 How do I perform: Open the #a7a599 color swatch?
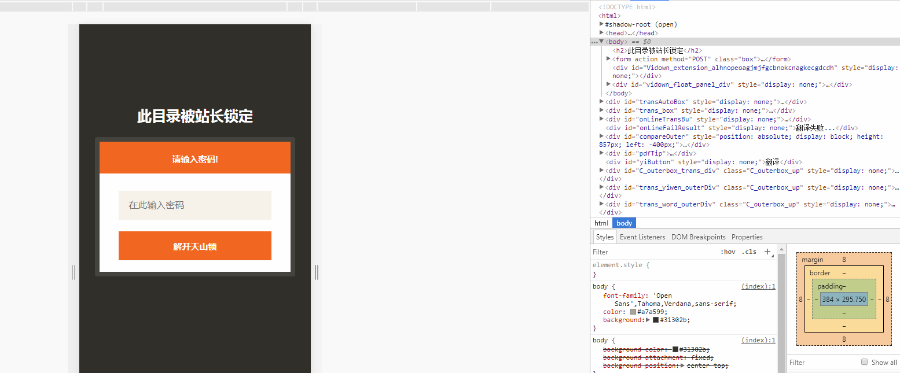tap(633, 312)
